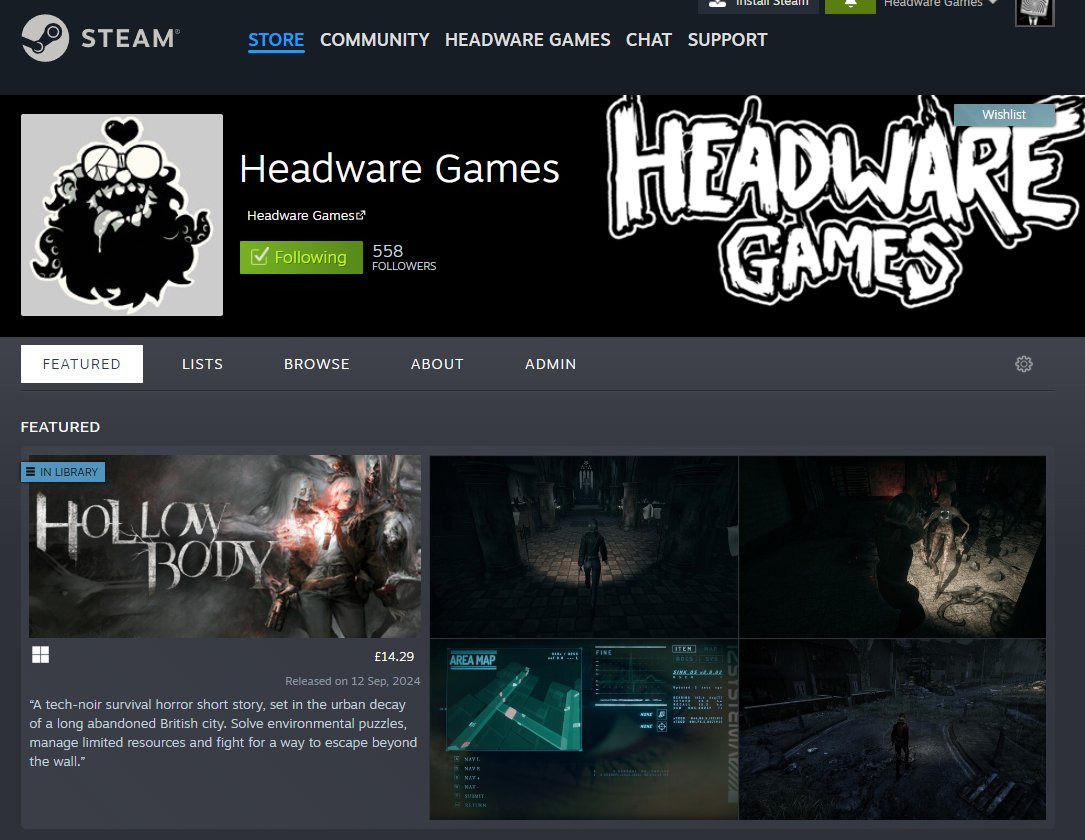
Task: Open the church corridor screenshot
Action: click(584, 547)
